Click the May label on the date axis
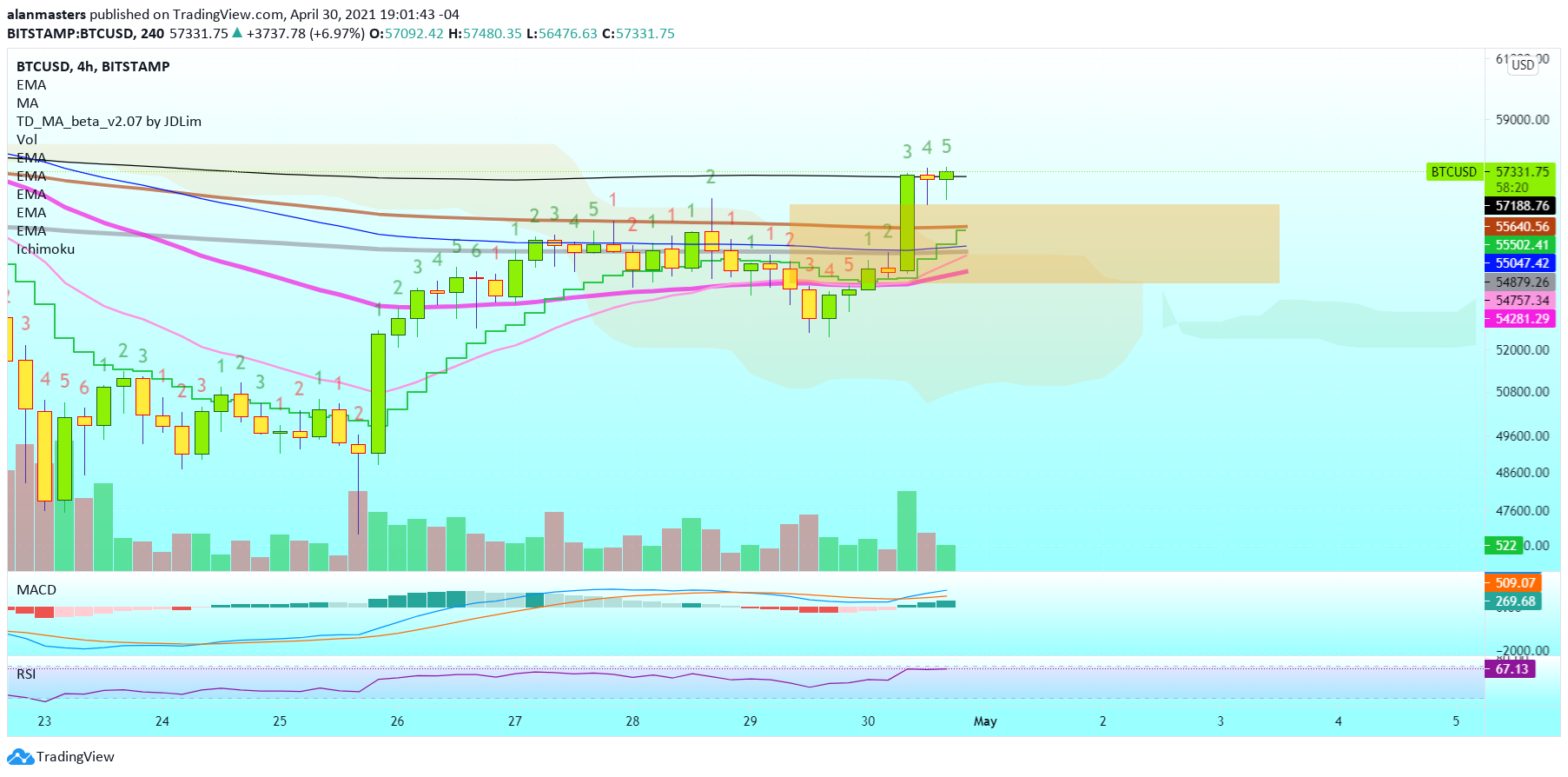This screenshot has width=1568, height=777. point(985,721)
